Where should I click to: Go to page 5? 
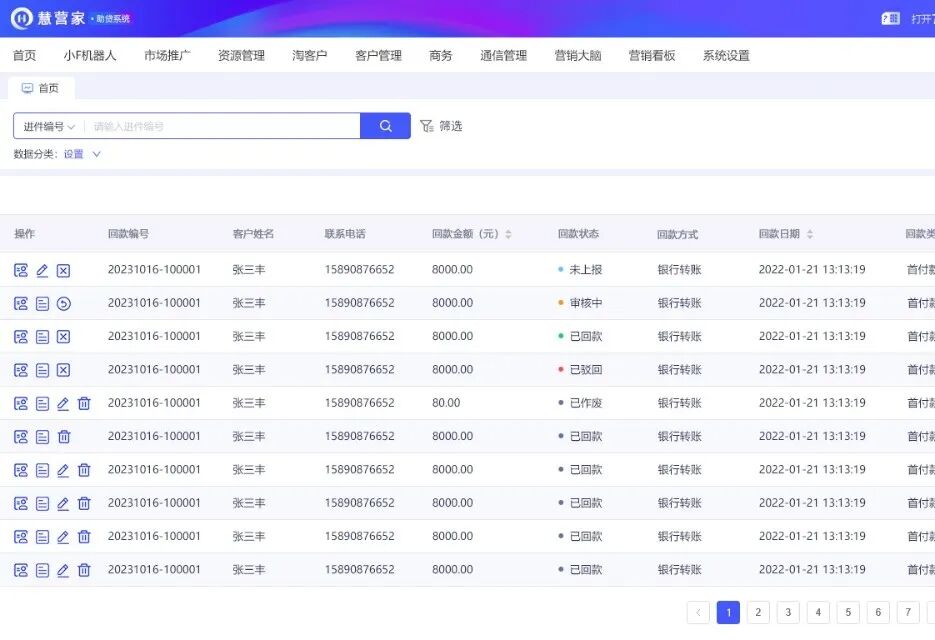(848, 613)
